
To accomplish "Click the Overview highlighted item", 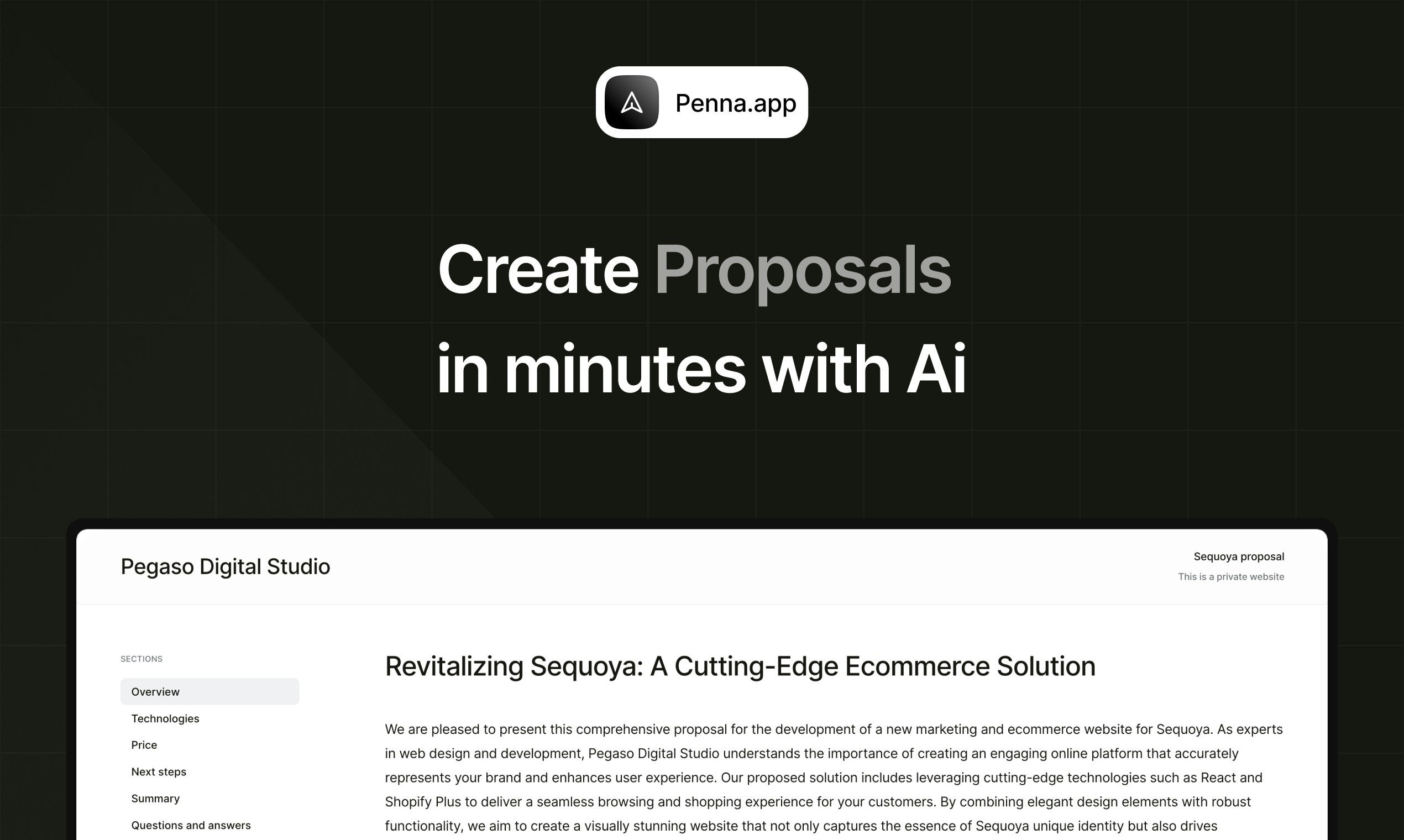I will (208, 691).
